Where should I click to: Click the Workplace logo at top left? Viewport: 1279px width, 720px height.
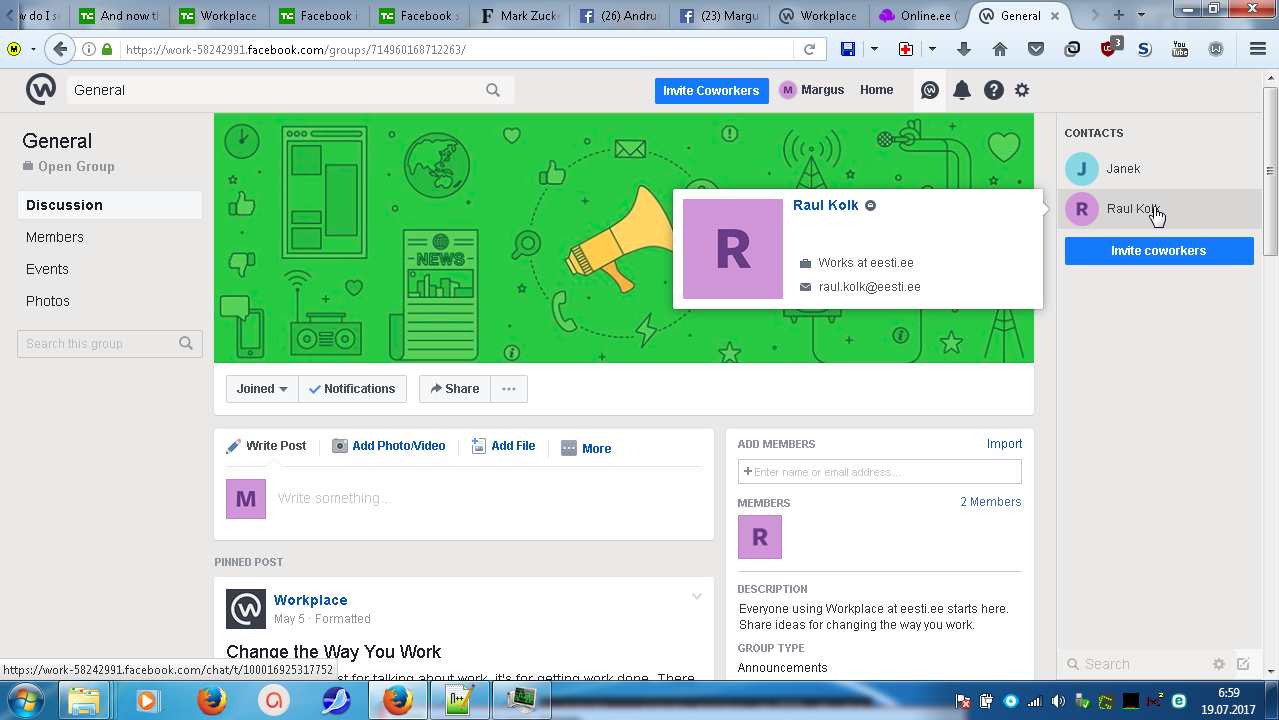(x=41, y=90)
